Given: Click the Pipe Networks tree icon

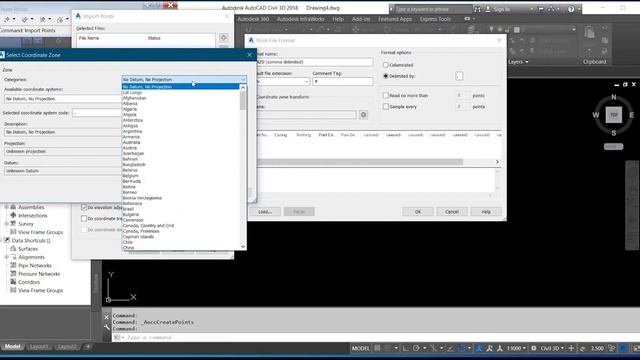Looking at the screenshot, I should [13, 265].
